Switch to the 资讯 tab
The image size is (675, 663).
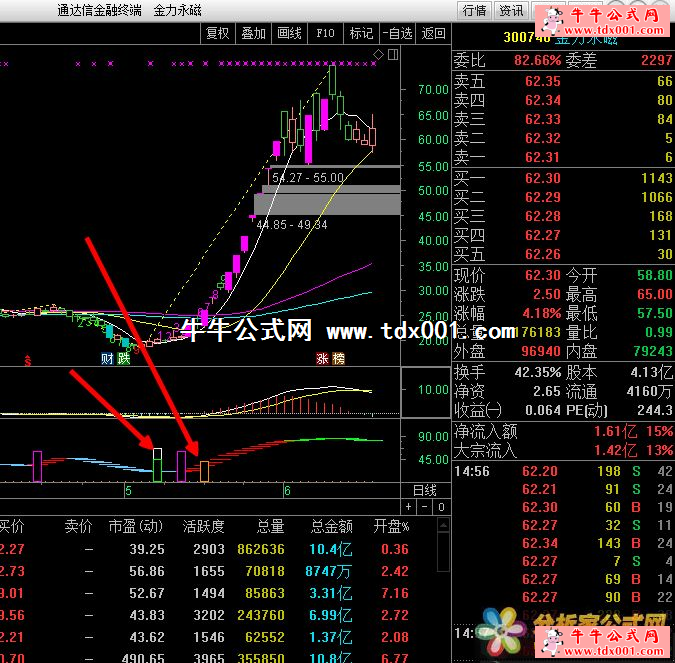tap(511, 10)
